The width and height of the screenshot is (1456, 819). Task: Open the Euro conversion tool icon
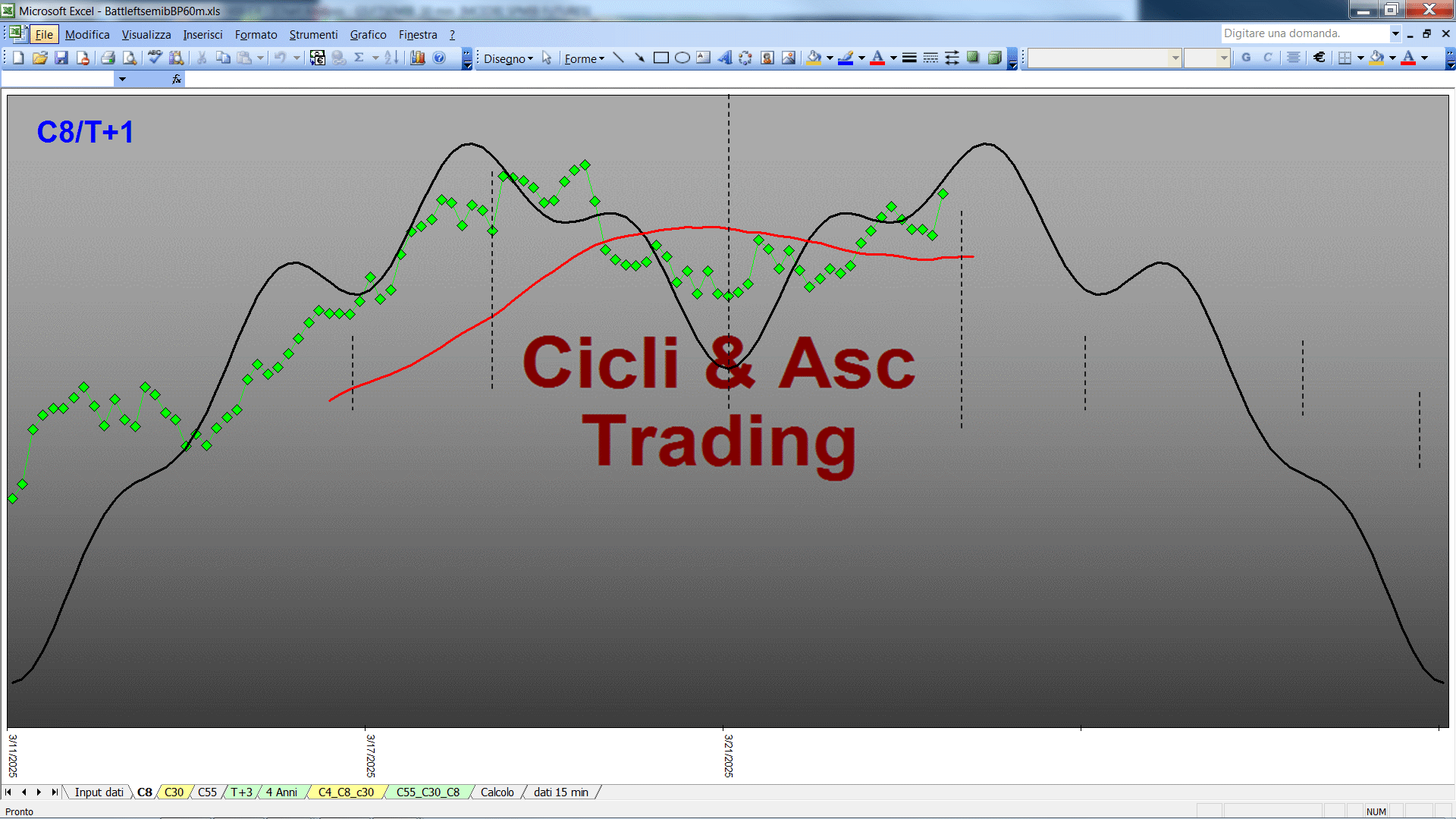pyautogui.click(x=318, y=58)
